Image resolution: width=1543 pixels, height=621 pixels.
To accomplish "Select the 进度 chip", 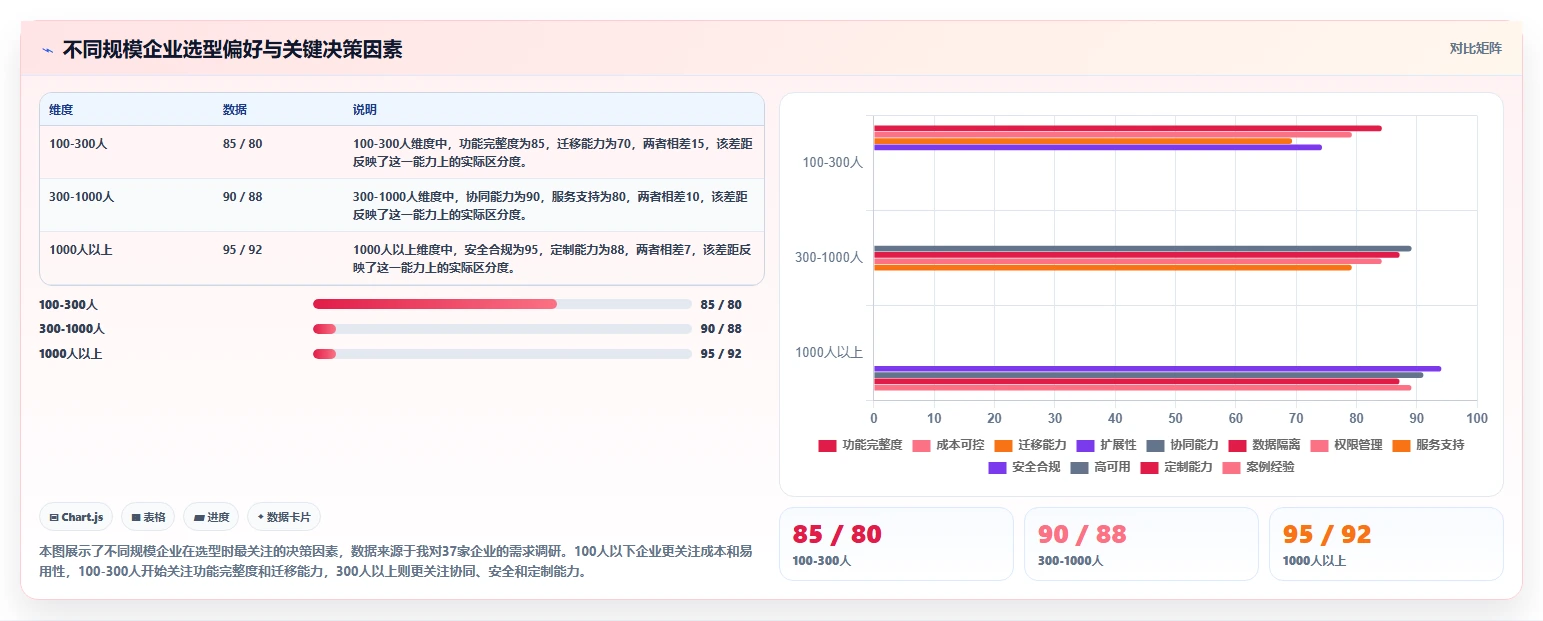I will point(211,517).
